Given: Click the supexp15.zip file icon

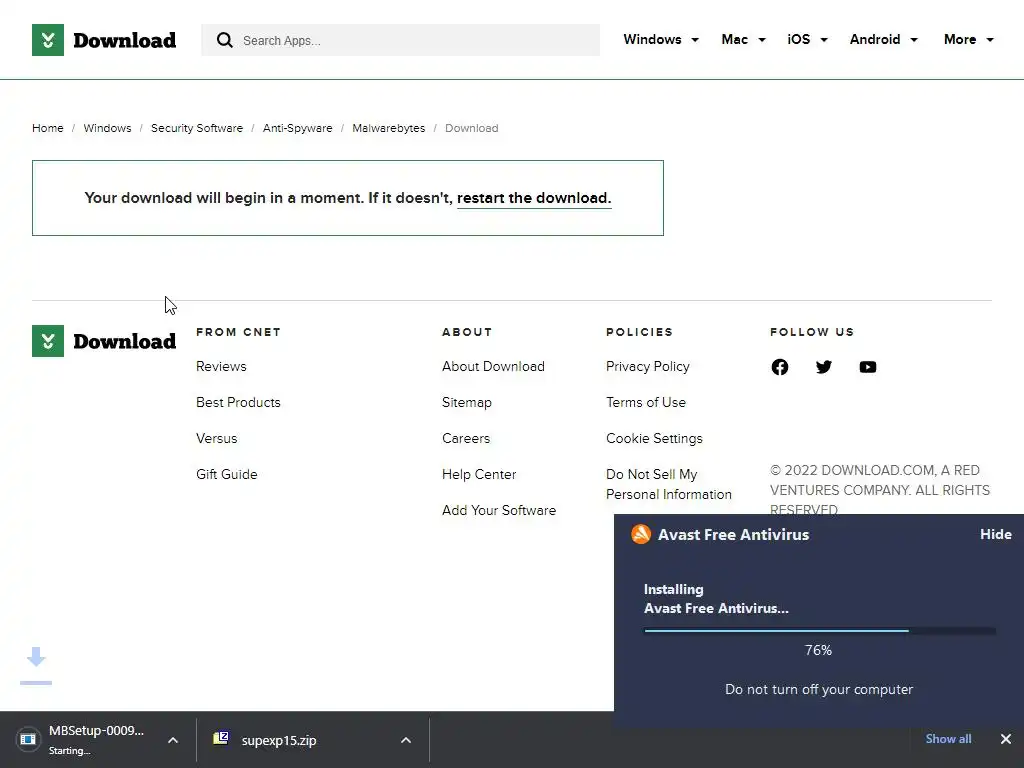Looking at the screenshot, I should (x=221, y=739).
